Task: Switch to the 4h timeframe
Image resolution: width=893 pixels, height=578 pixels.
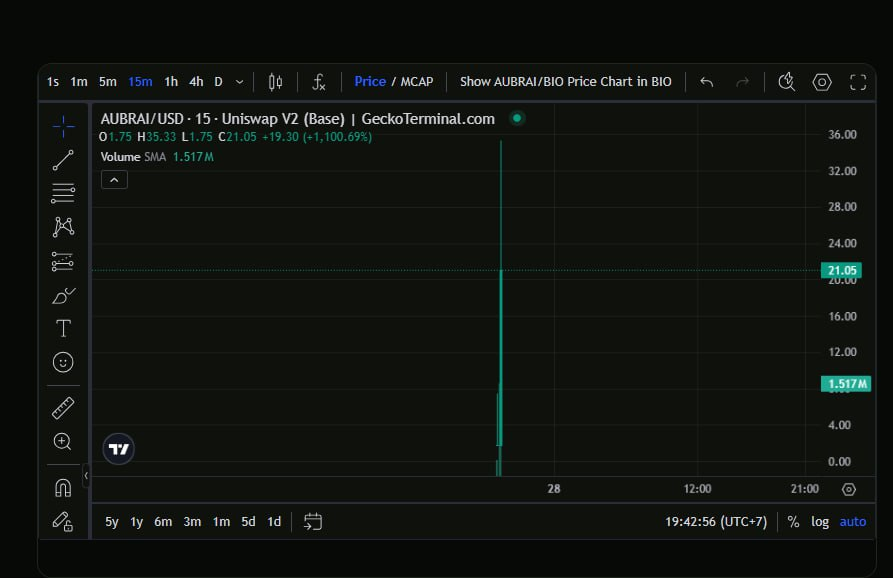Action: coord(196,82)
